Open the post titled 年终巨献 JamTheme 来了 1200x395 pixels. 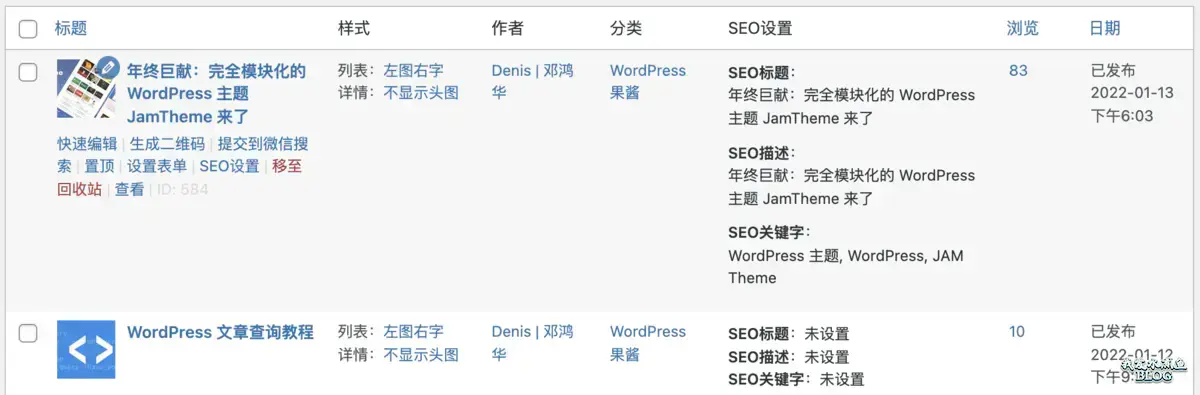click(216, 94)
